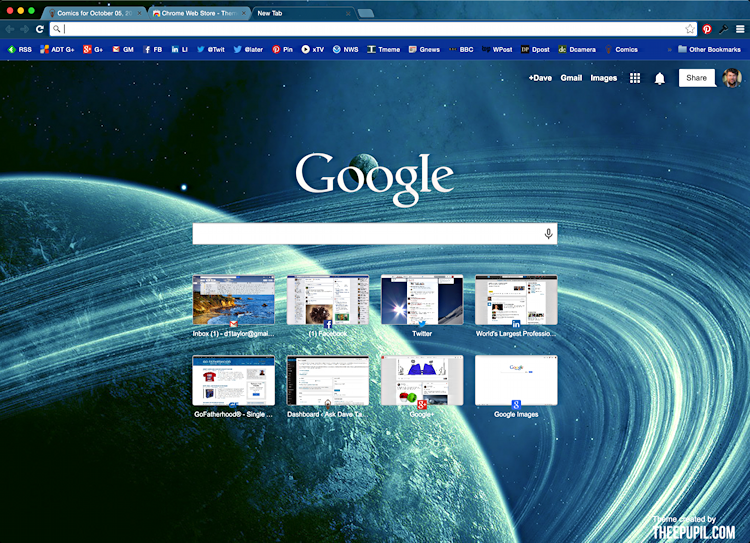
Task: Click the eyedropper extension icon
Action: (x=724, y=29)
